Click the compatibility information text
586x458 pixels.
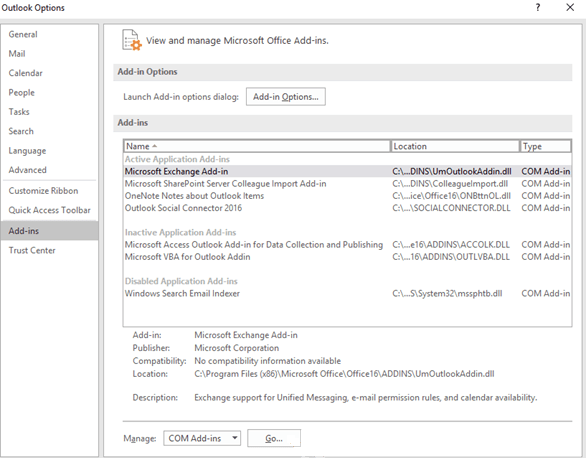coord(268,361)
